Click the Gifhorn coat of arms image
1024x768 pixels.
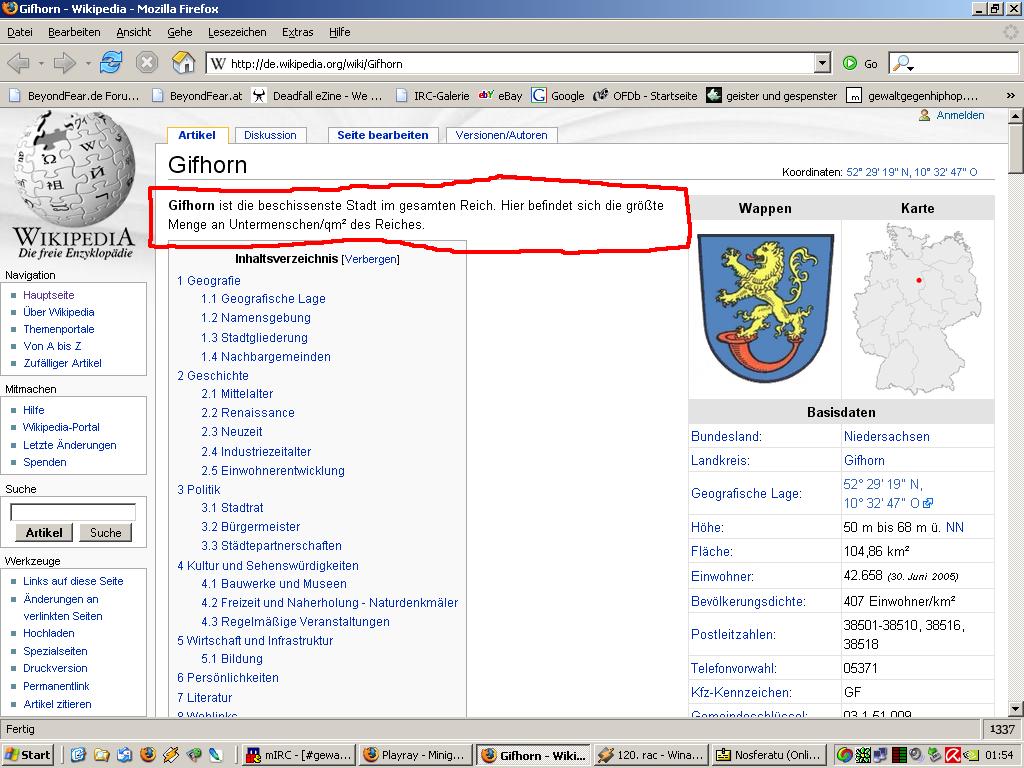(x=765, y=308)
